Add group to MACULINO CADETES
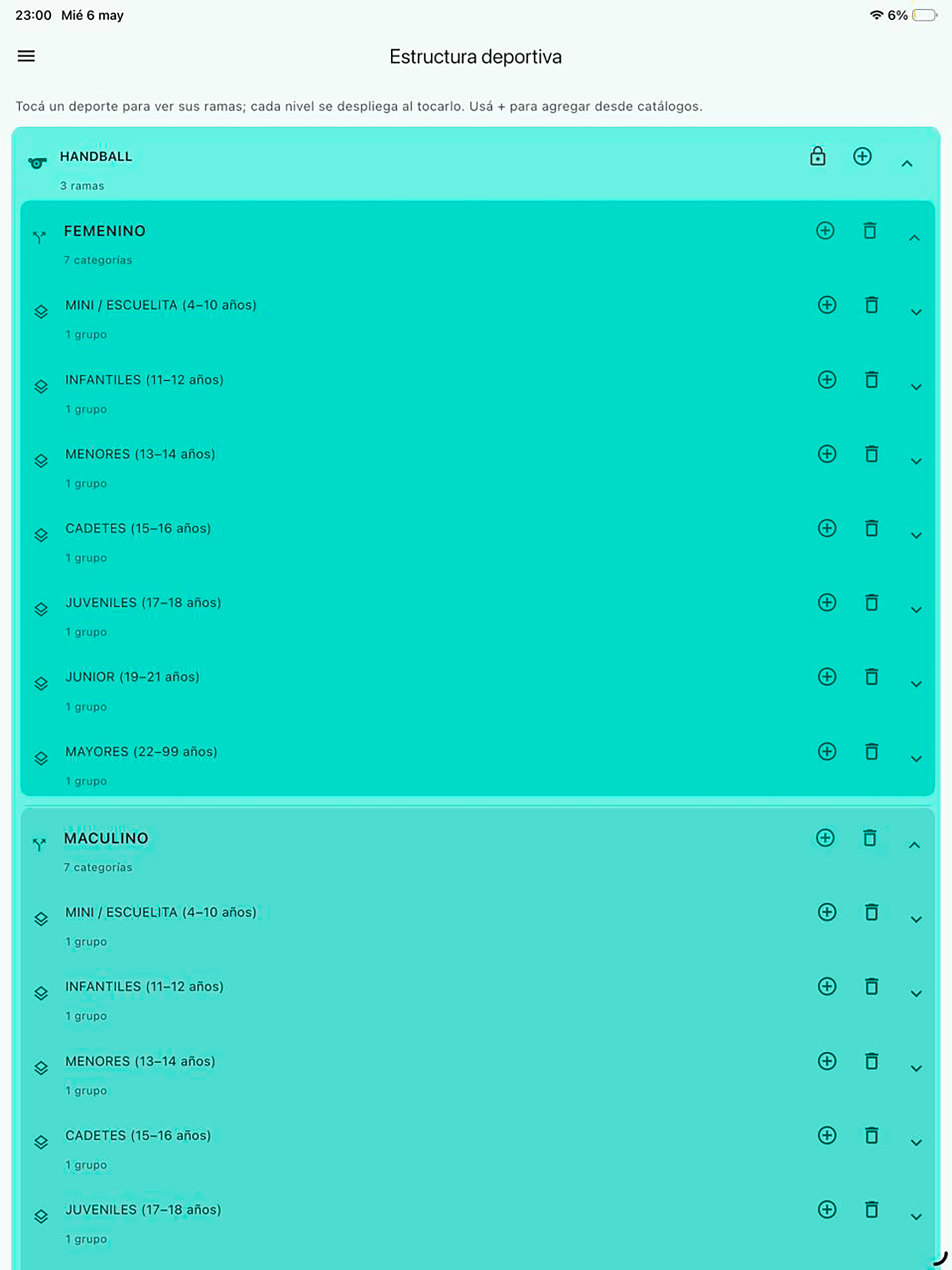Viewport: 952px width, 1270px height. tap(827, 1135)
